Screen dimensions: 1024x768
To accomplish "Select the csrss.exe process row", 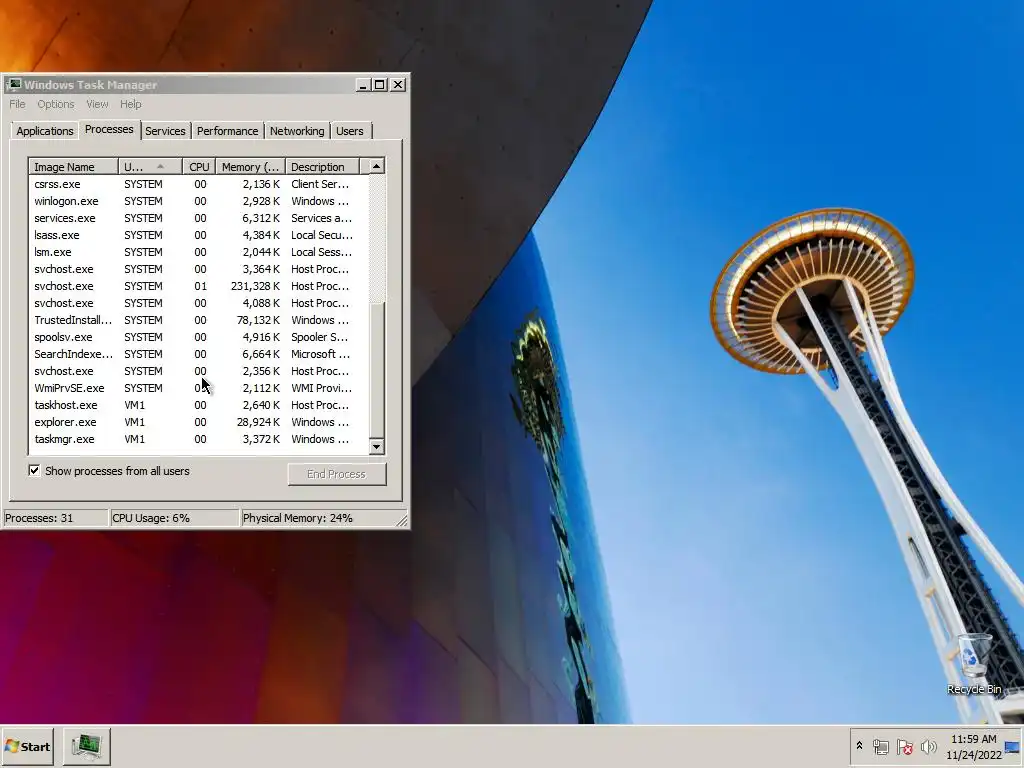I will [x=199, y=184].
